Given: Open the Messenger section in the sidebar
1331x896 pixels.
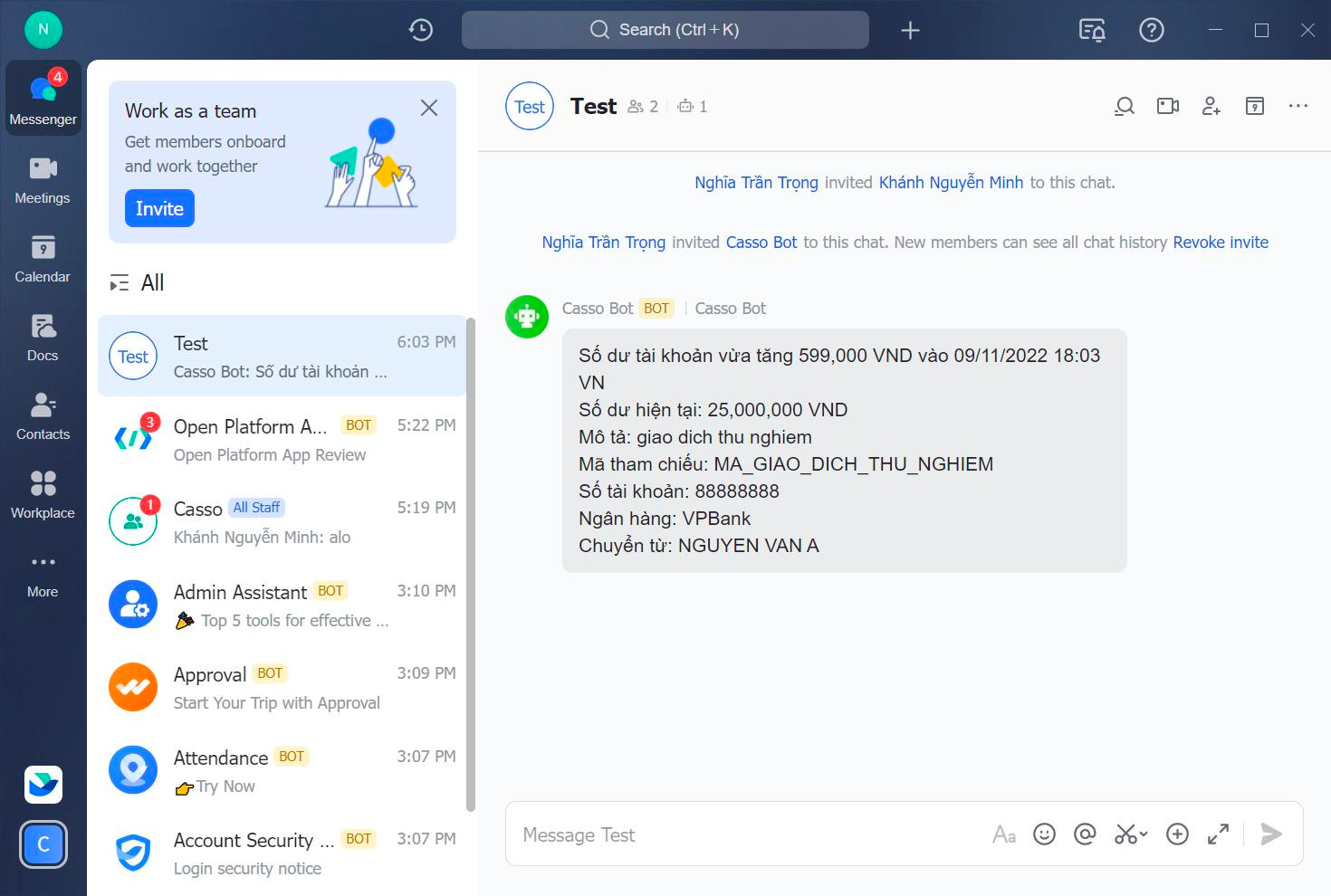Looking at the screenshot, I should 43,99.
